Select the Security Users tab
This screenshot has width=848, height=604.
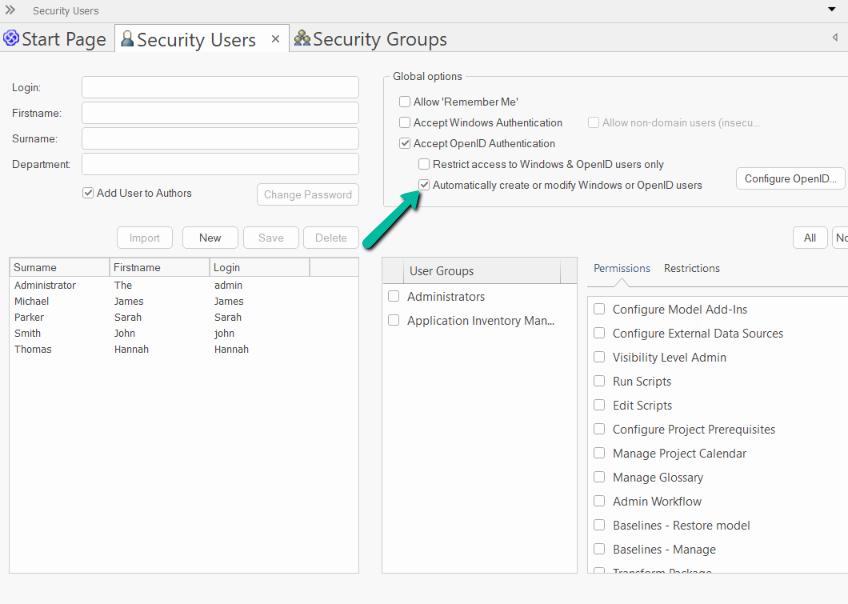[202, 39]
